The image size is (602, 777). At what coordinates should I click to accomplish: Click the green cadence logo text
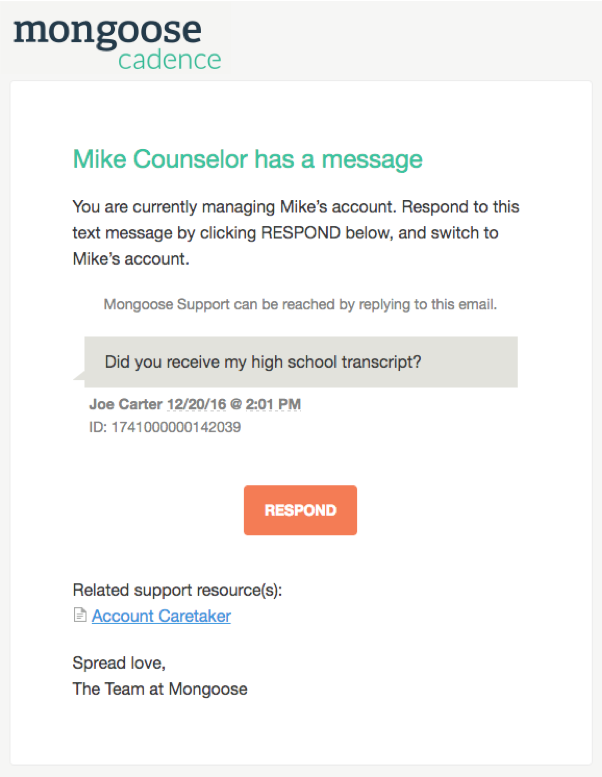[x=169, y=60]
